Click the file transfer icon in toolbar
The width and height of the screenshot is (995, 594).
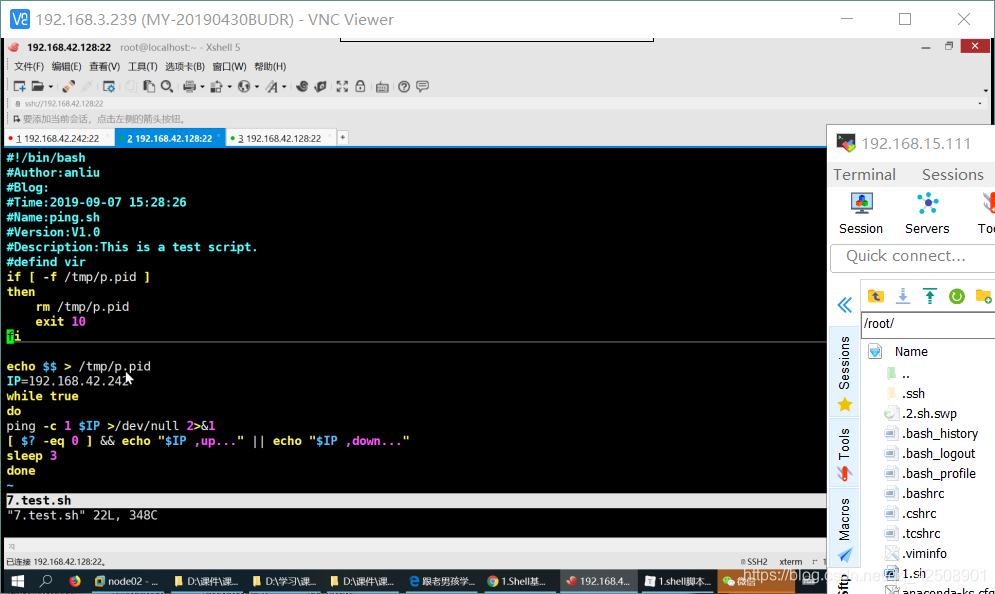pos(216,86)
